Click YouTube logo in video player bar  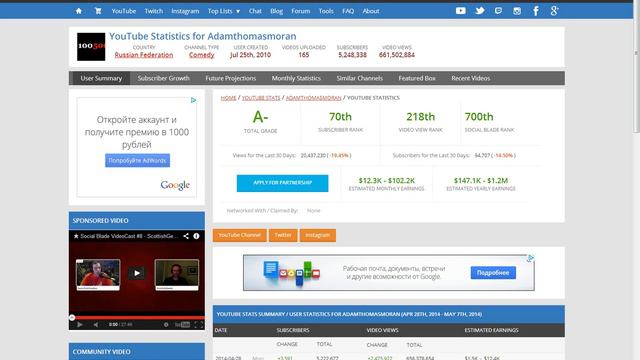[x=182, y=324]
